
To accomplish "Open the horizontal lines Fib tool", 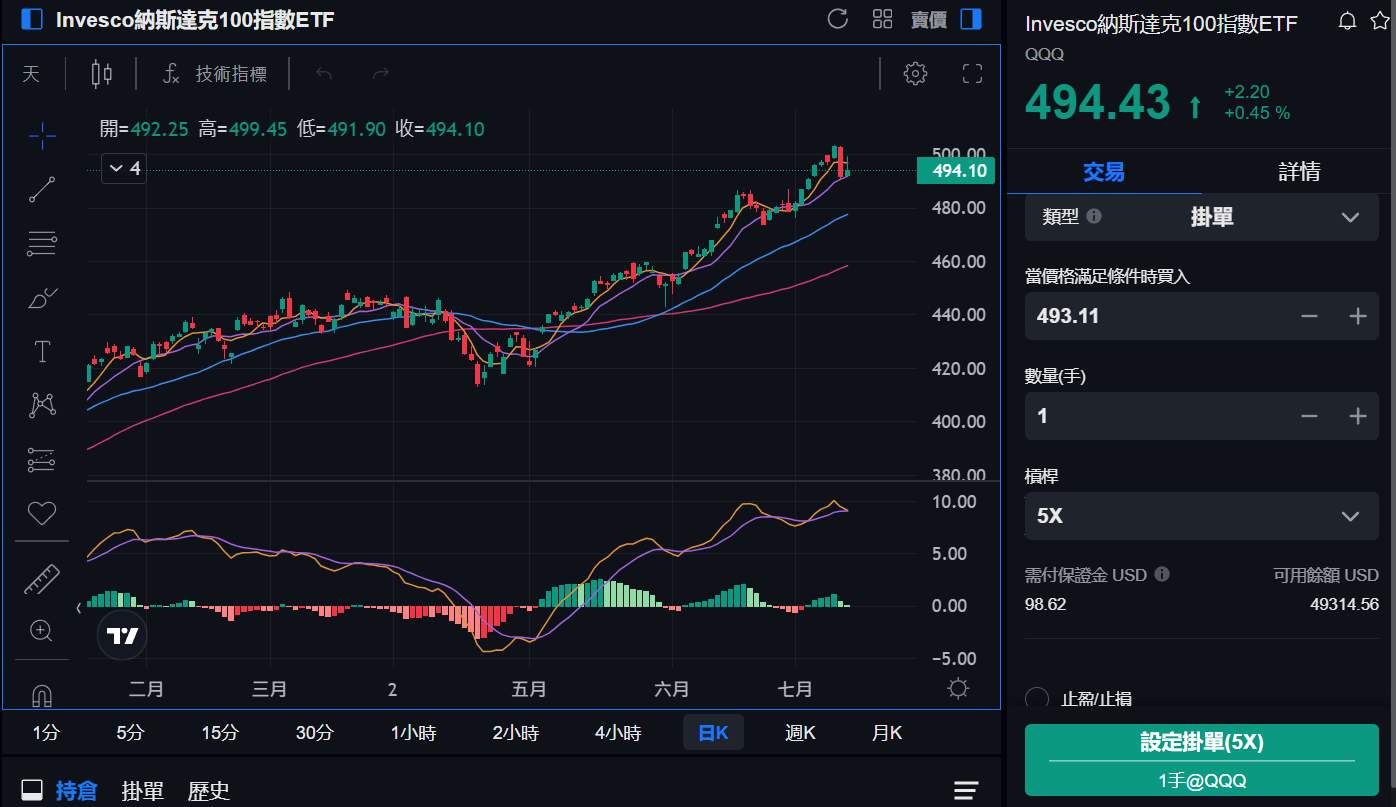I will 42,243.
